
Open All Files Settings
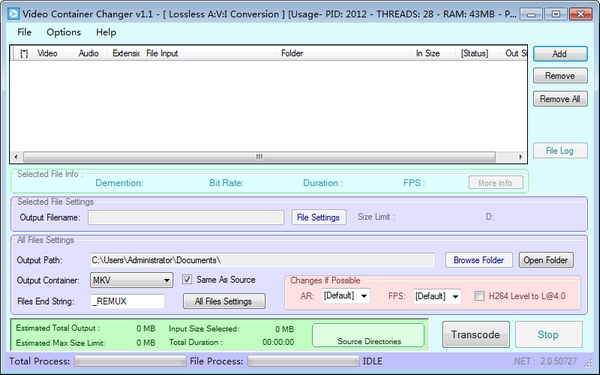click(224, 301)
